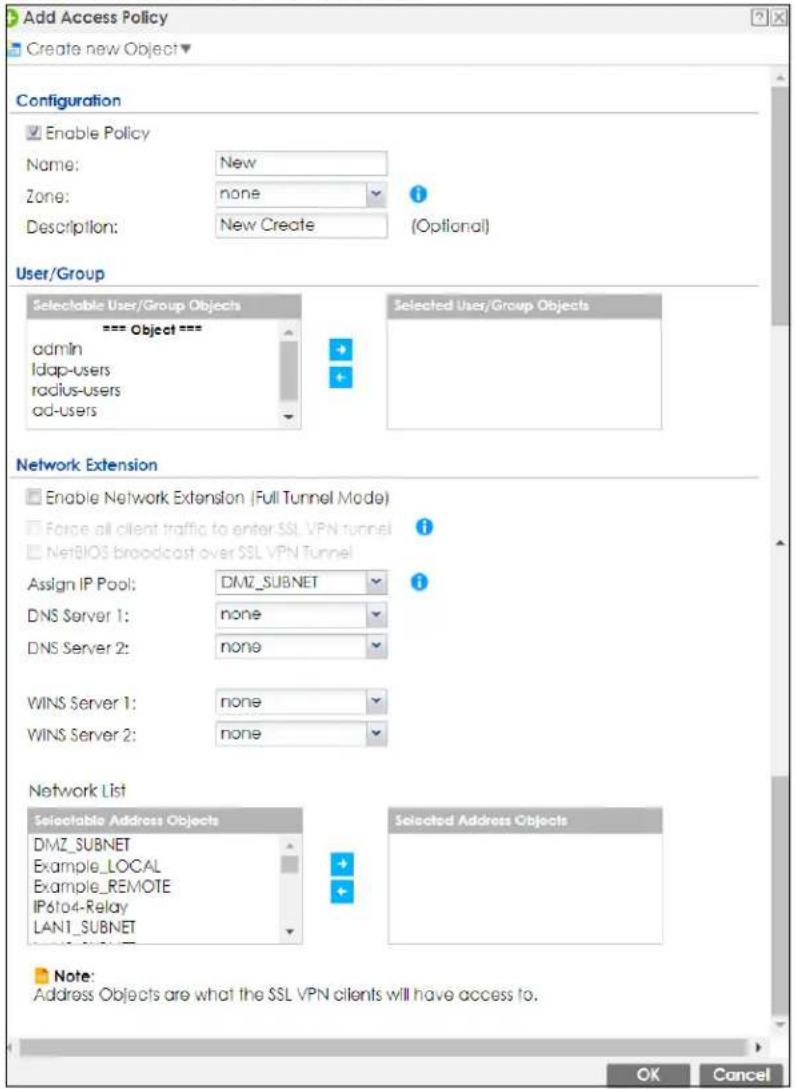This screenshot has width=795, height=1089.
Task: Click the Cancel button
Action: [742, 1074]
